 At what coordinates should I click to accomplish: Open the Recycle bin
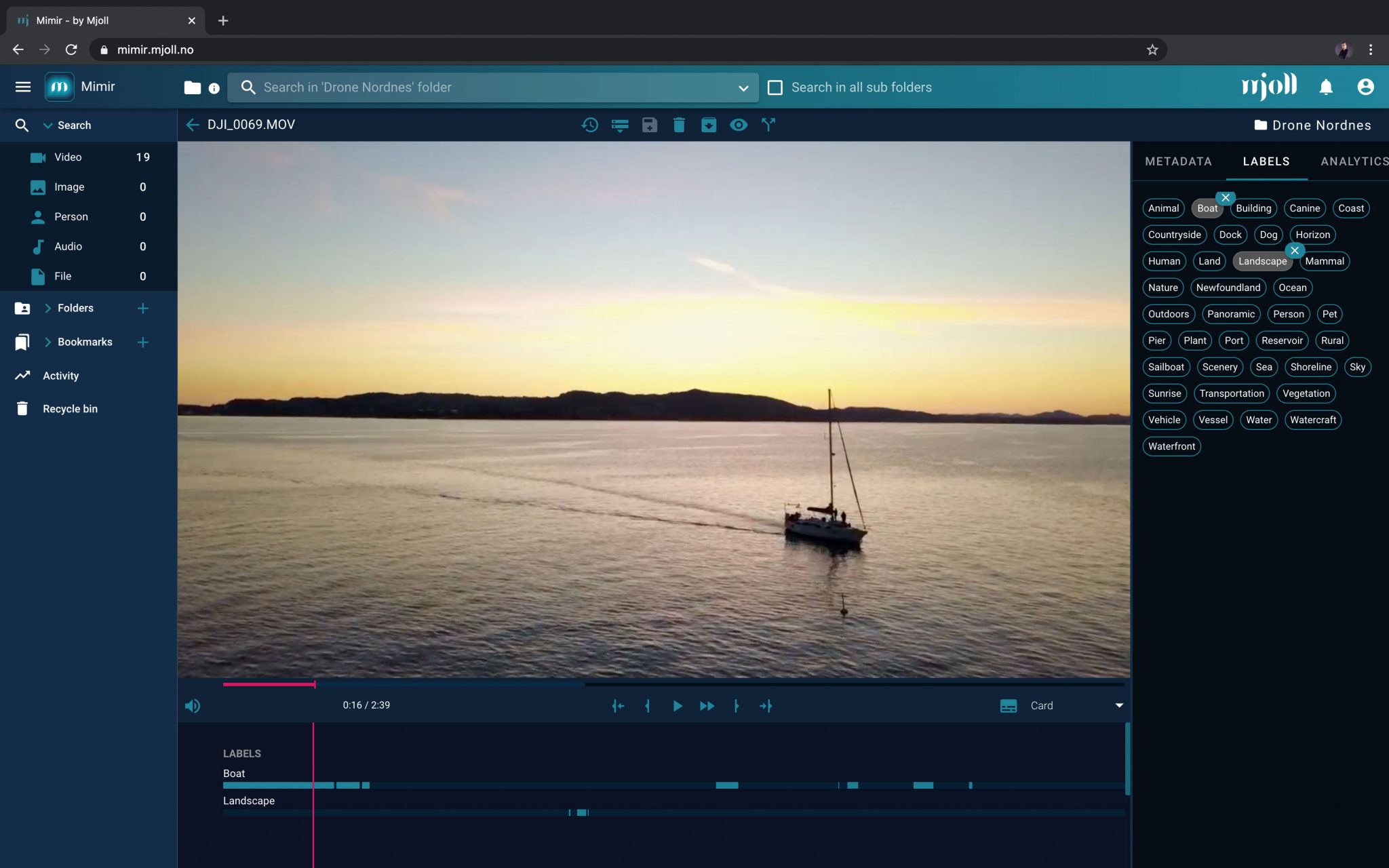pos(70,409)
